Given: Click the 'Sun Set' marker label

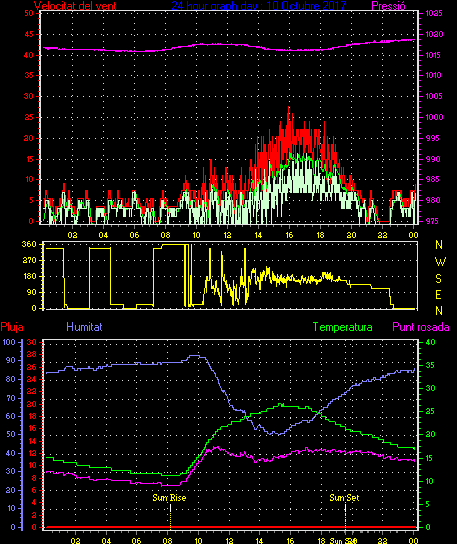Looking at the screenshot, I should 344,498.
